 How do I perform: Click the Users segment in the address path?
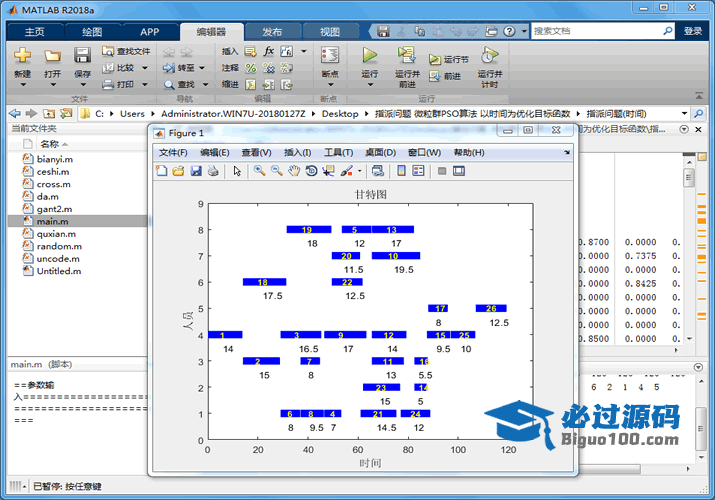coord(132,113)
